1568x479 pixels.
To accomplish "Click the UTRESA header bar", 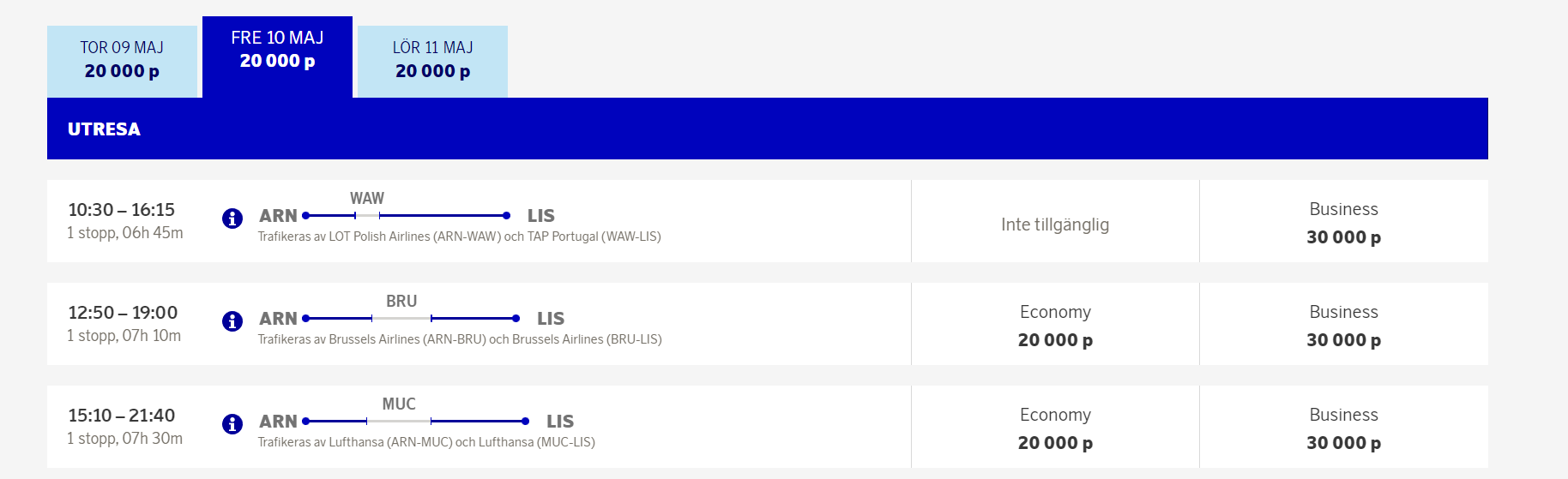I will click(x=767, y=129).
